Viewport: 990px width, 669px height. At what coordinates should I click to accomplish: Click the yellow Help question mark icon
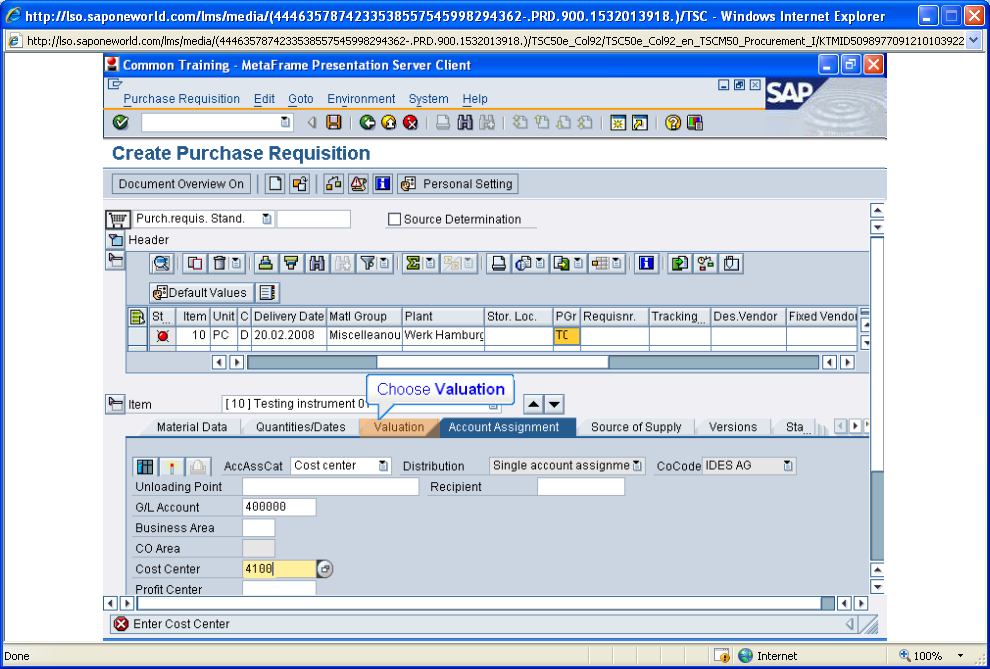(x=673, y=122)
